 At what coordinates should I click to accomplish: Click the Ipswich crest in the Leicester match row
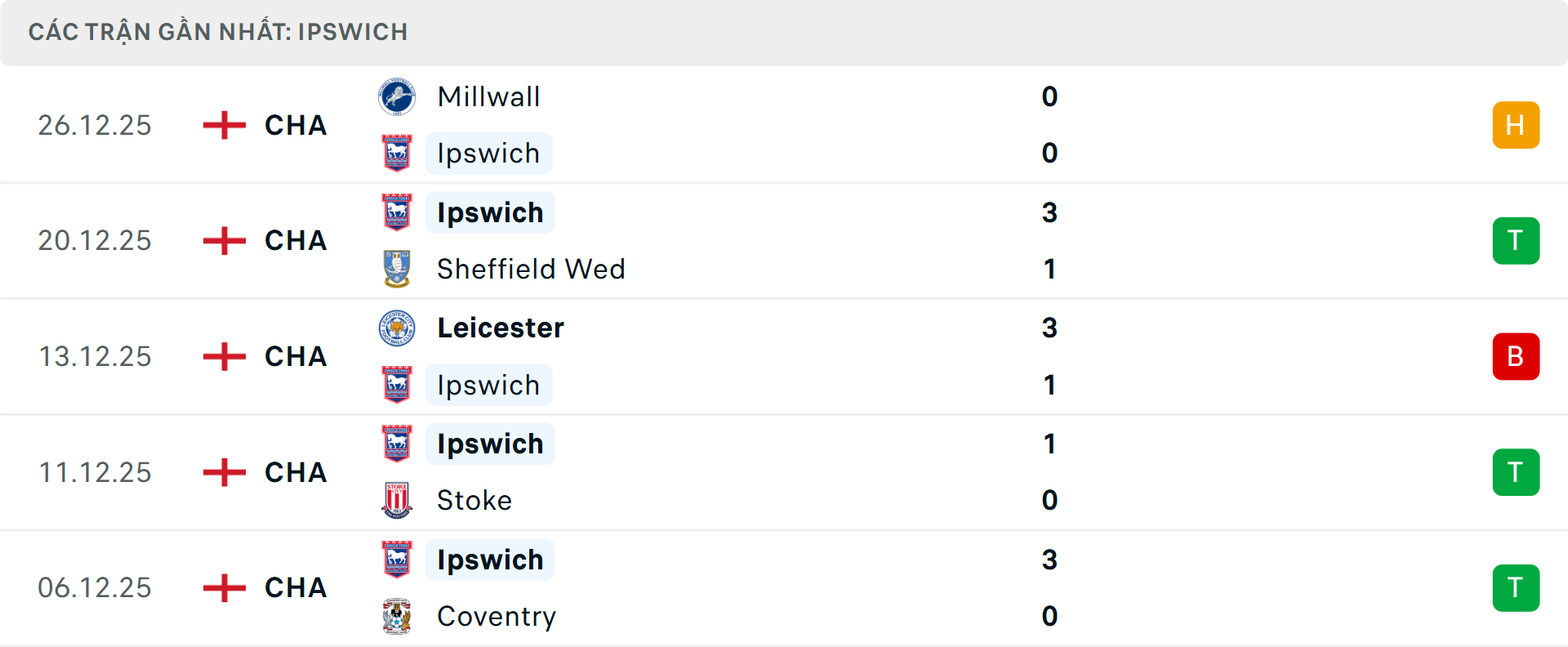click(397, 385)
